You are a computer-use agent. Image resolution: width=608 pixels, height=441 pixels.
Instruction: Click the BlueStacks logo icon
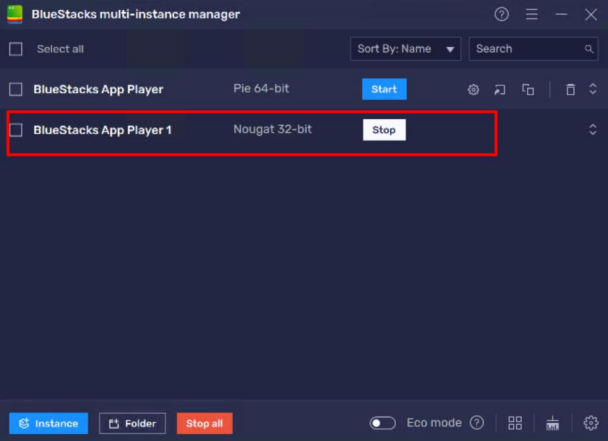click(15, 14)
